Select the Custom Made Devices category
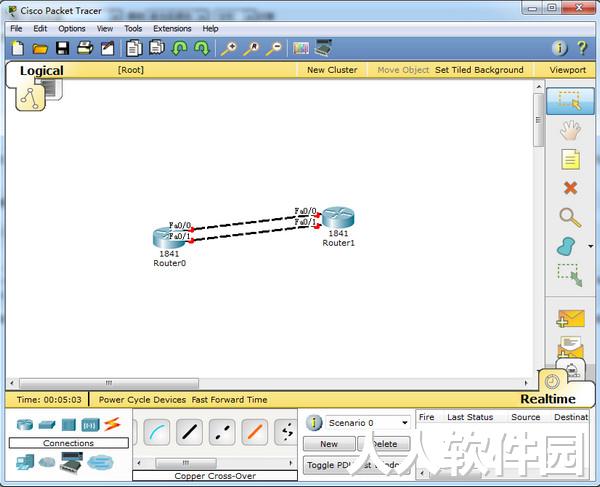The width and height of the screenshot is (600, 487). coord(71,462)
